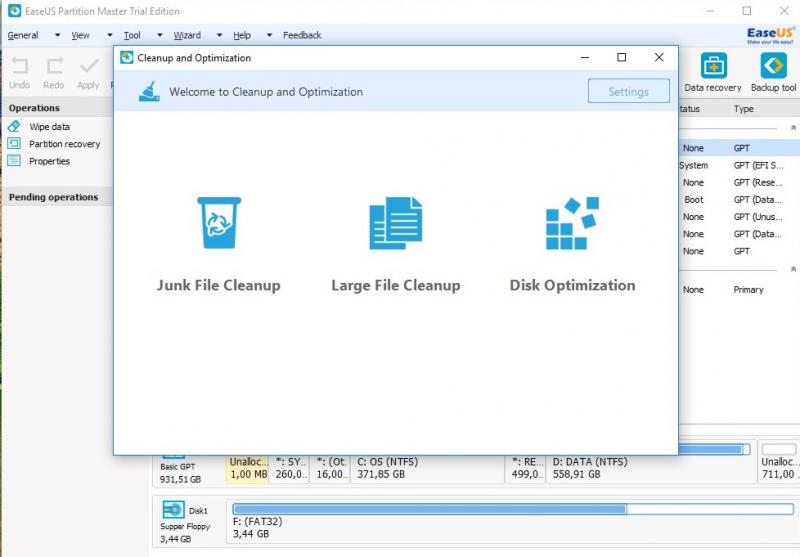Click the EaseUS logo at top right
The image size is (800, 557).
pyautogui.click(x=770, y=35)
